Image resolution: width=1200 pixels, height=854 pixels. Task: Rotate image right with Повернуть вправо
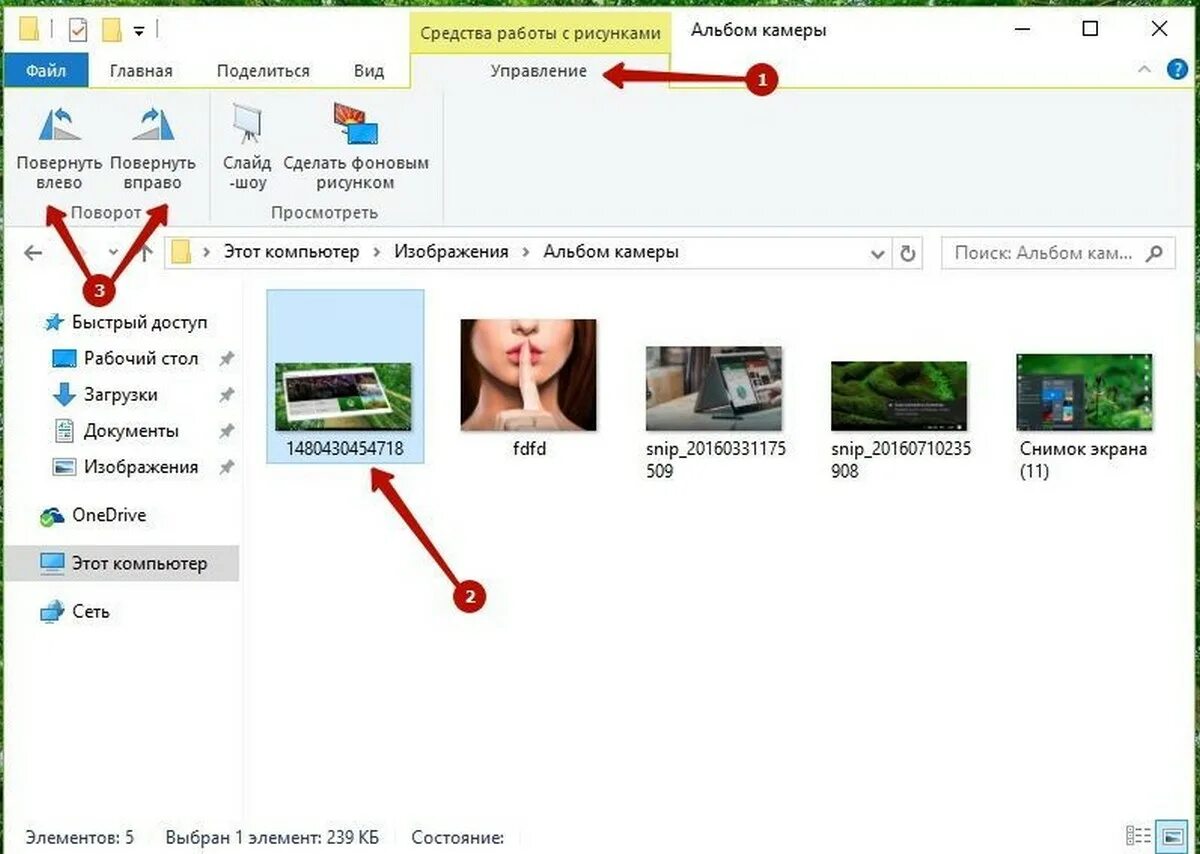pos(153,148)
